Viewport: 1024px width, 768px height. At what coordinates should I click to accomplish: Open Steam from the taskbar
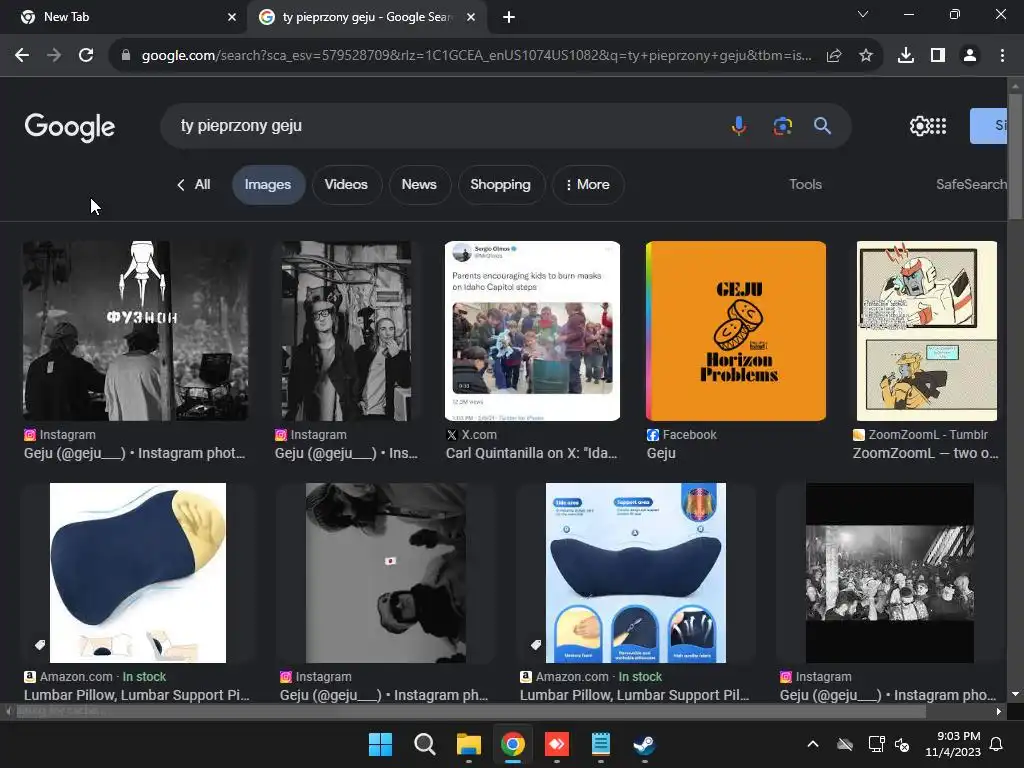(644, 744)
